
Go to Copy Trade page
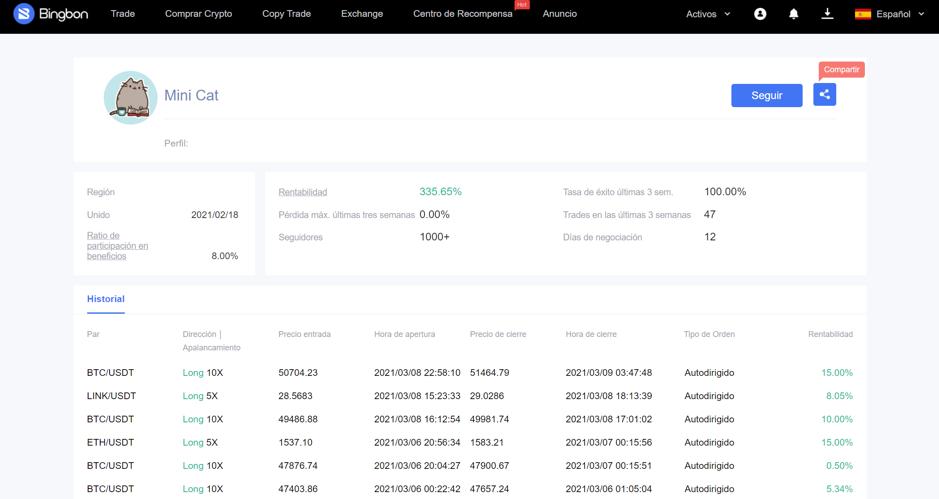286,14
